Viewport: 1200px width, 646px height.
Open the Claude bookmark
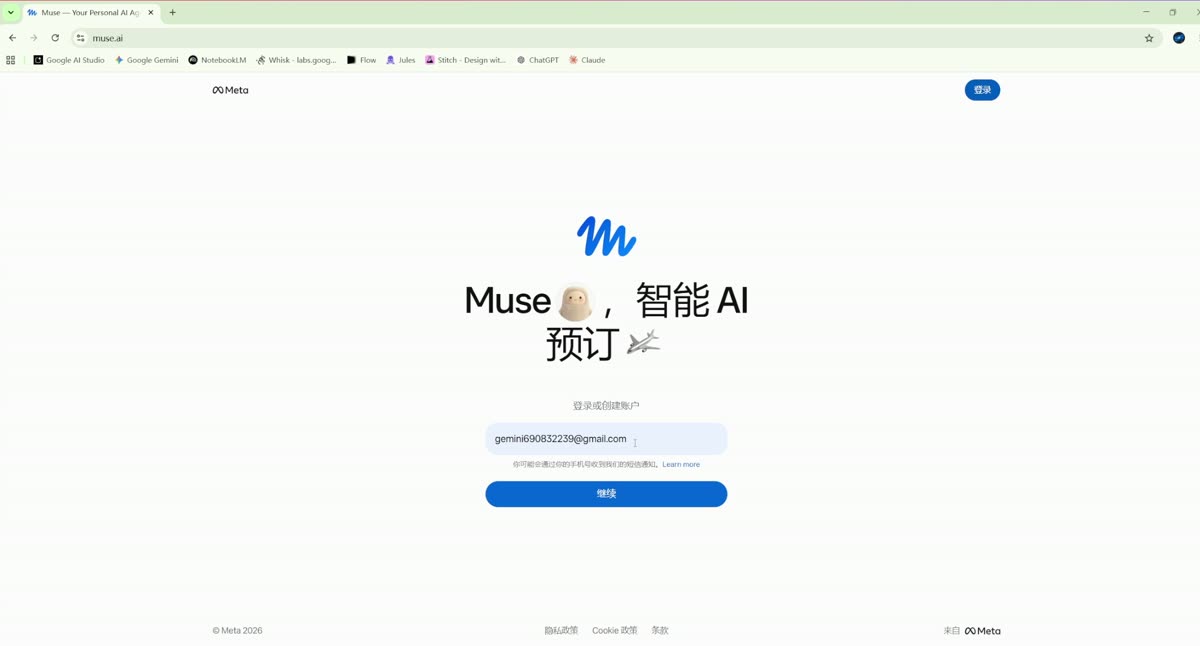[587, 60]
